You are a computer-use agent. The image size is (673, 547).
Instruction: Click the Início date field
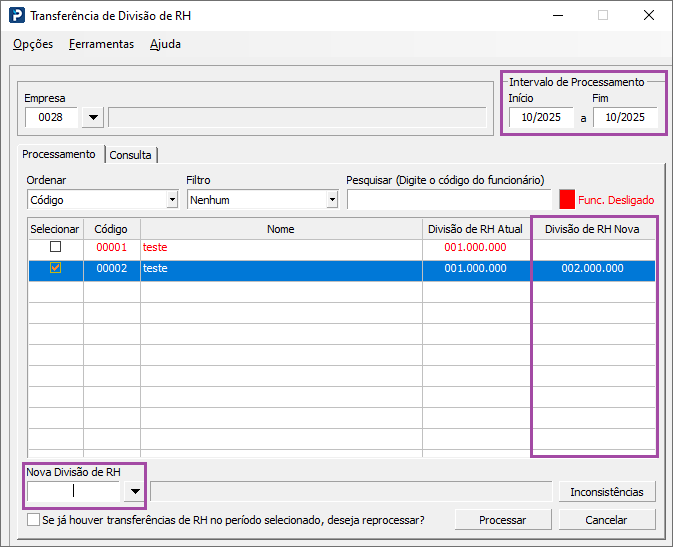pyautogui.click(x=541, y=118)
